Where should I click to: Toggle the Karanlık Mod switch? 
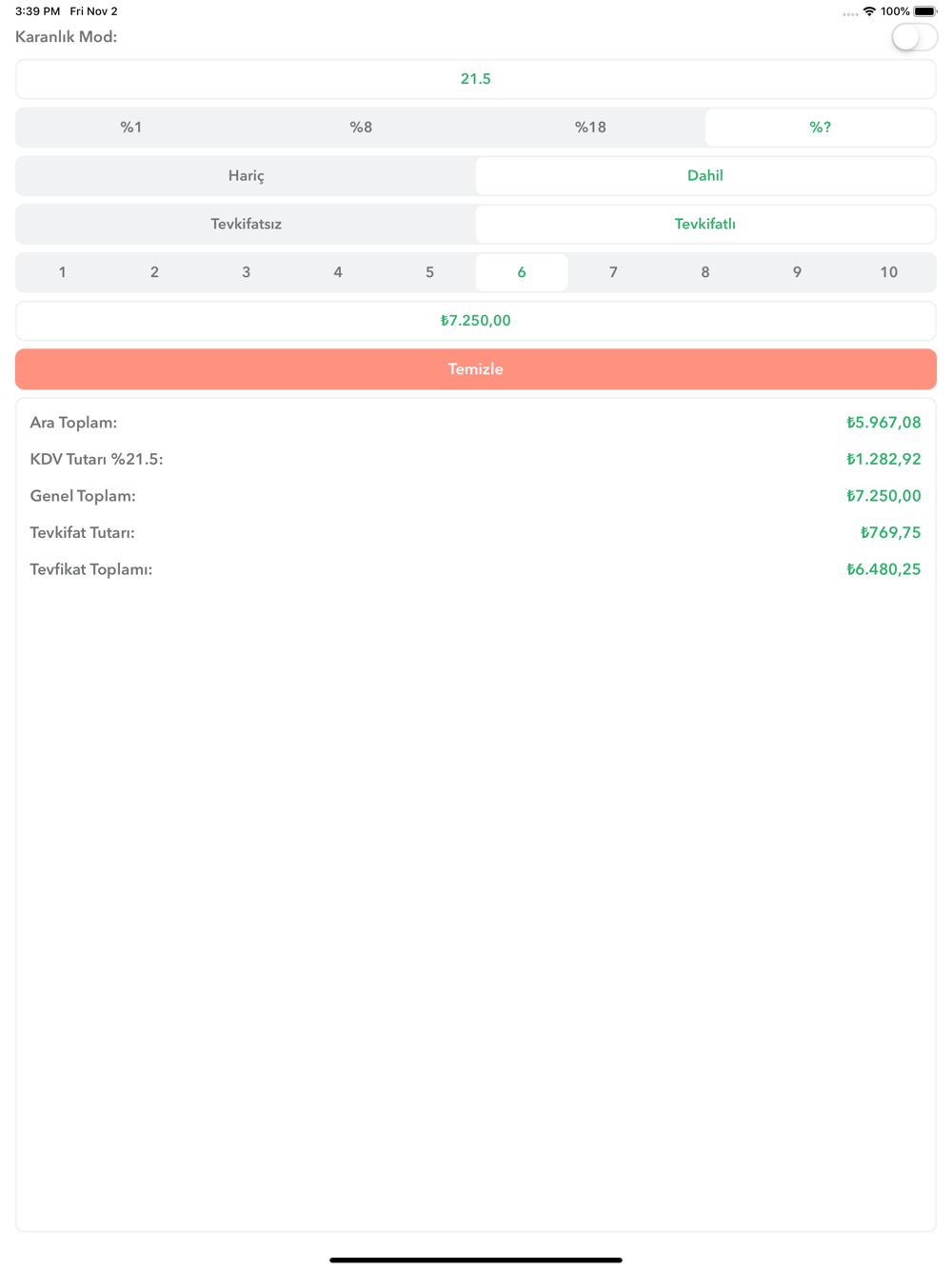pos(914,37)
